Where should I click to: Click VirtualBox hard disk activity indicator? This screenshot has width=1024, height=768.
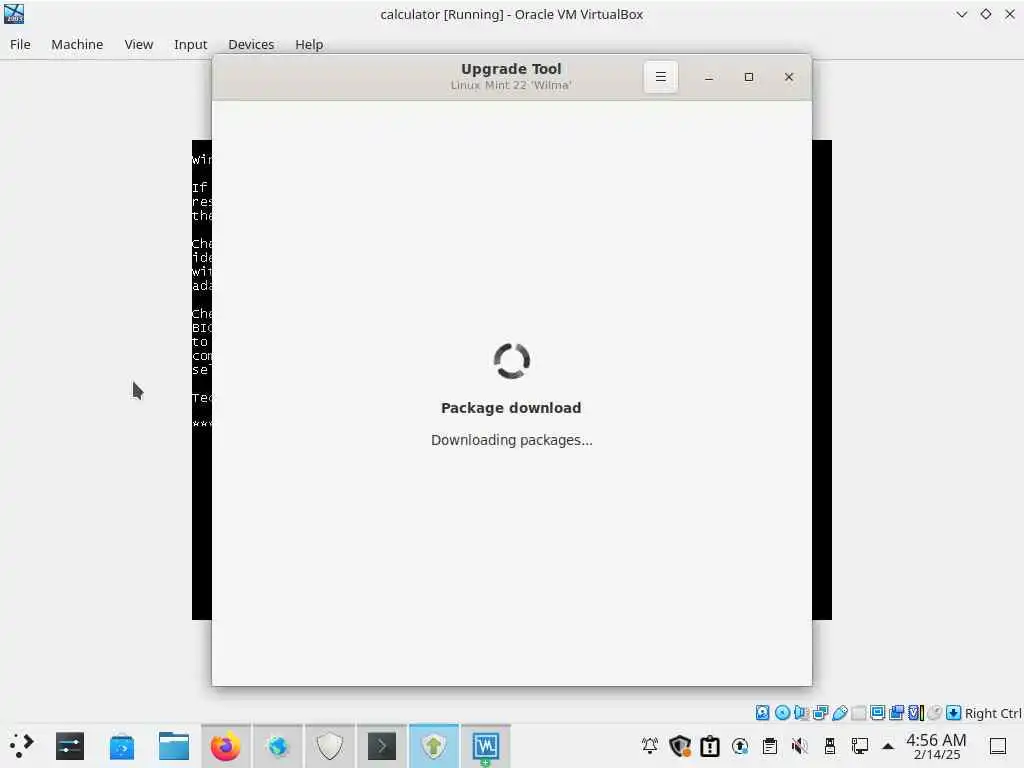[762, 712]
